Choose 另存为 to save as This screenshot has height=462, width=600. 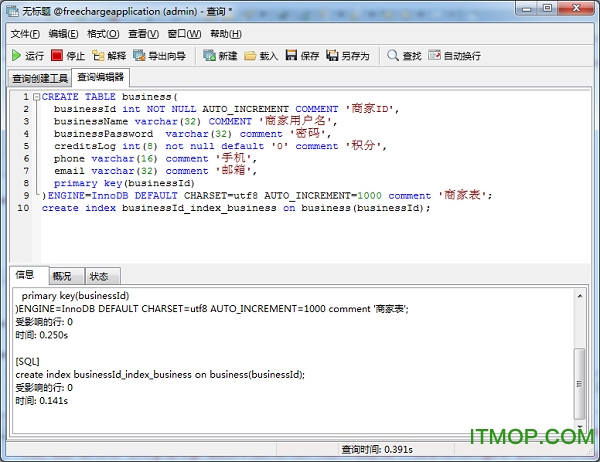tap(346, 56)
